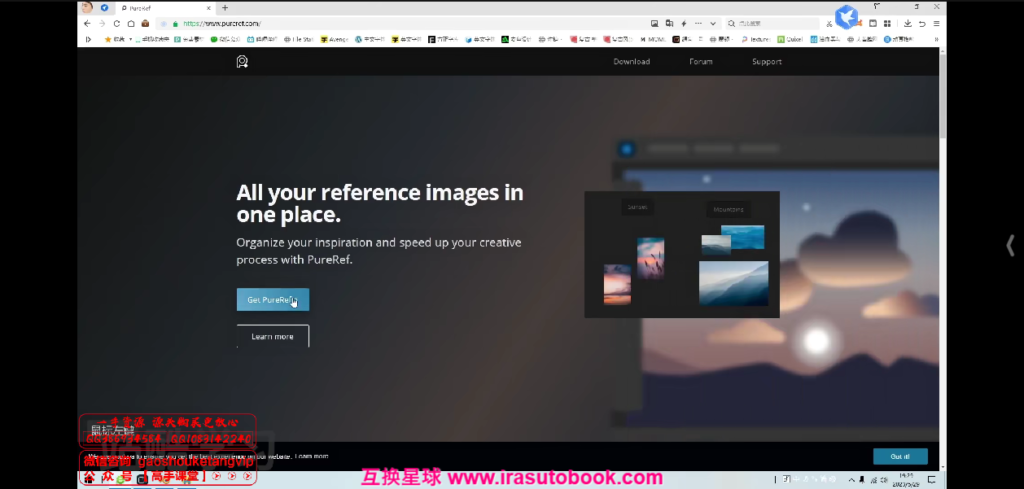Expand the system tray hidden icons chevron

click(851, 480)
